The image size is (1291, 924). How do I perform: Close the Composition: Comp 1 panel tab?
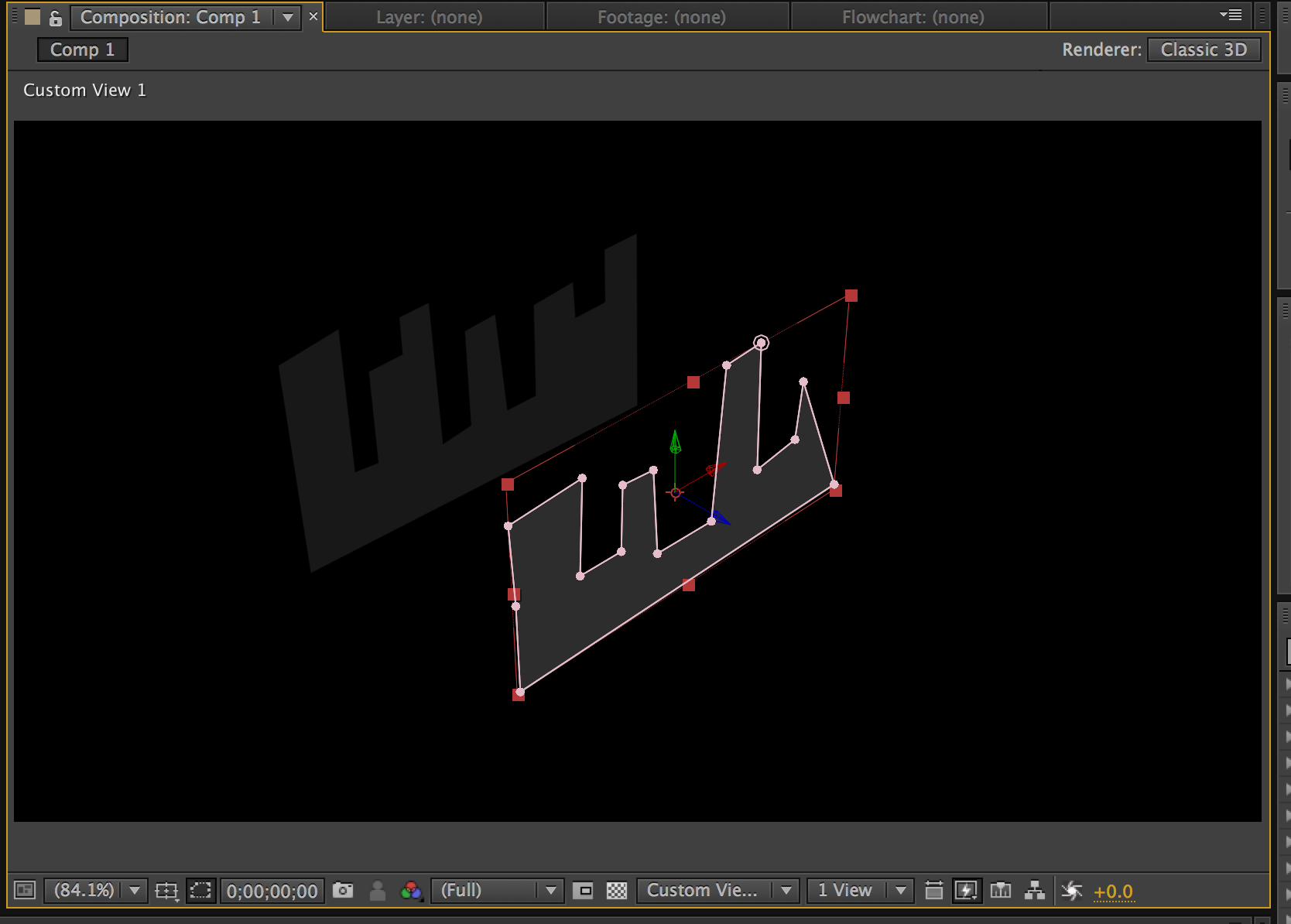[x=313, y=16]
